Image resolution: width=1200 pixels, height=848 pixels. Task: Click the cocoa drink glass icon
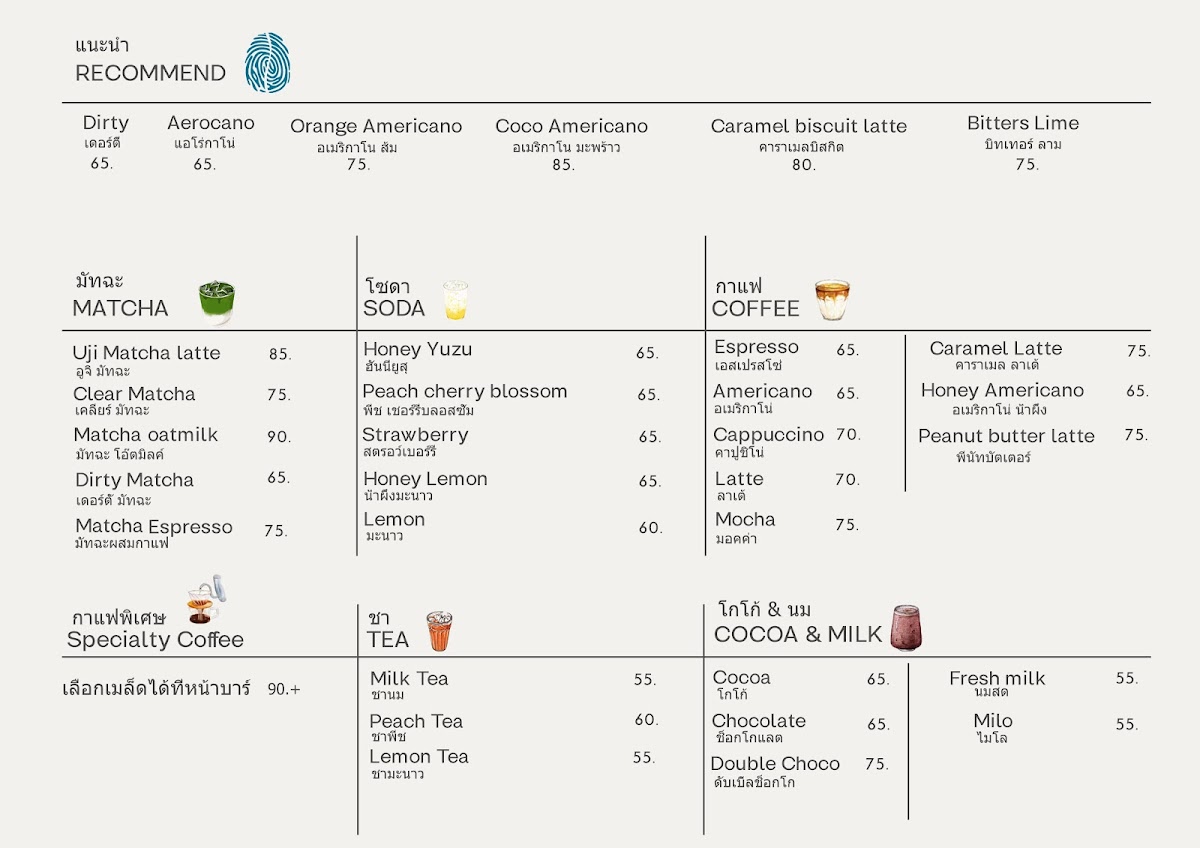point(906,628)
